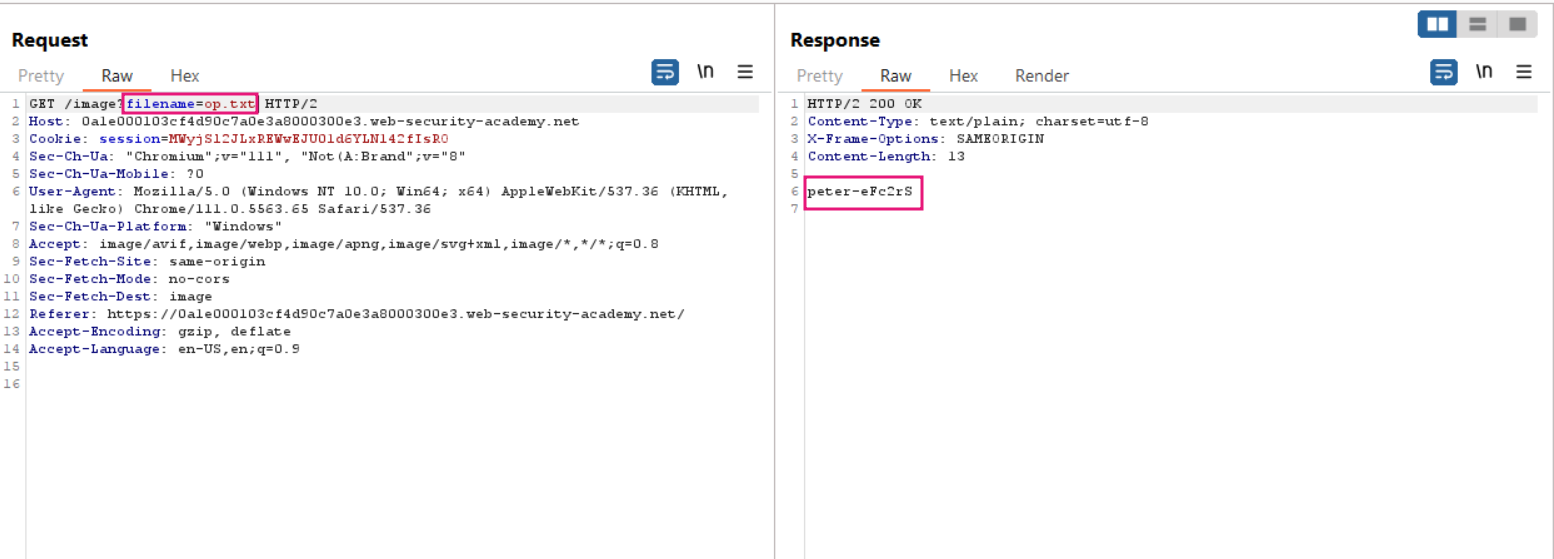
Task: Open Response panel hamburger menu
Action: click(x=1524, y=72)
